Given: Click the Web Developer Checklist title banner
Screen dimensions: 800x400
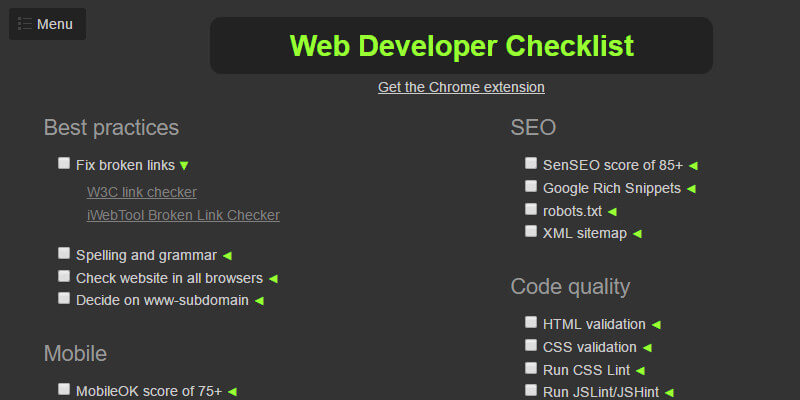Looking at the screenshot, I should [x=461, y=46].
